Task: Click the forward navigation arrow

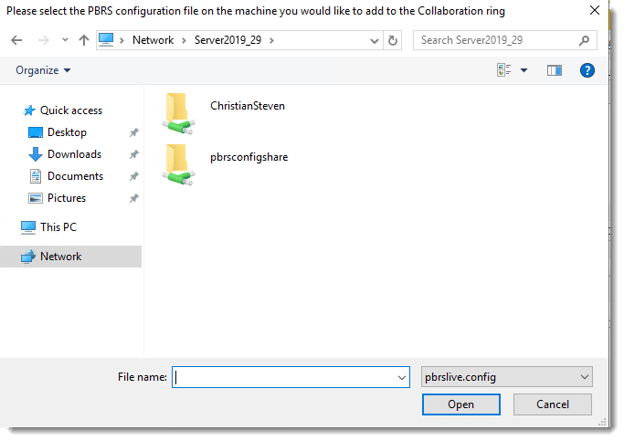Action: coord(43,40)
